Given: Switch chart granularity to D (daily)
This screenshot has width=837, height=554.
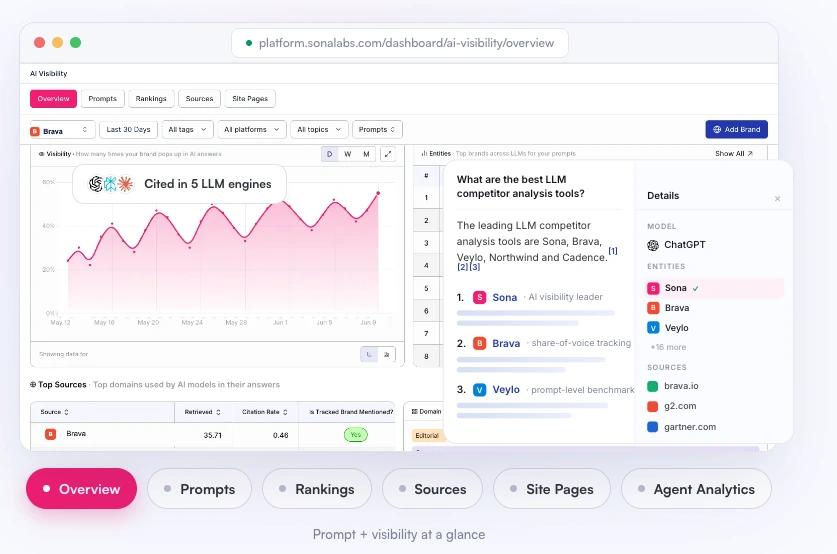Looking at the screenshot, I should tap(329, 154).
